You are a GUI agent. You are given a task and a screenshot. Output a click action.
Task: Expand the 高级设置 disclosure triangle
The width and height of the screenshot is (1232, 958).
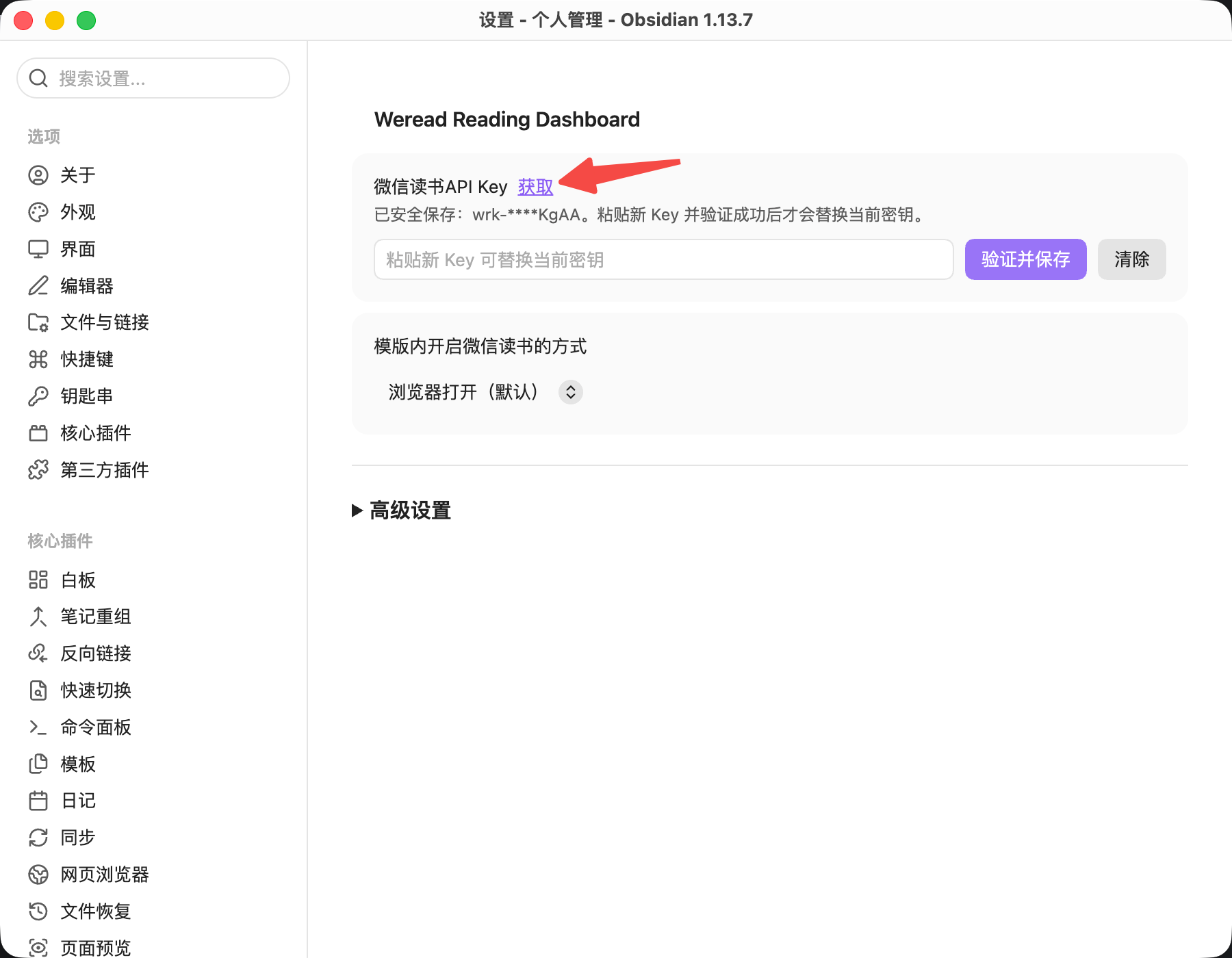coord(357,510)
